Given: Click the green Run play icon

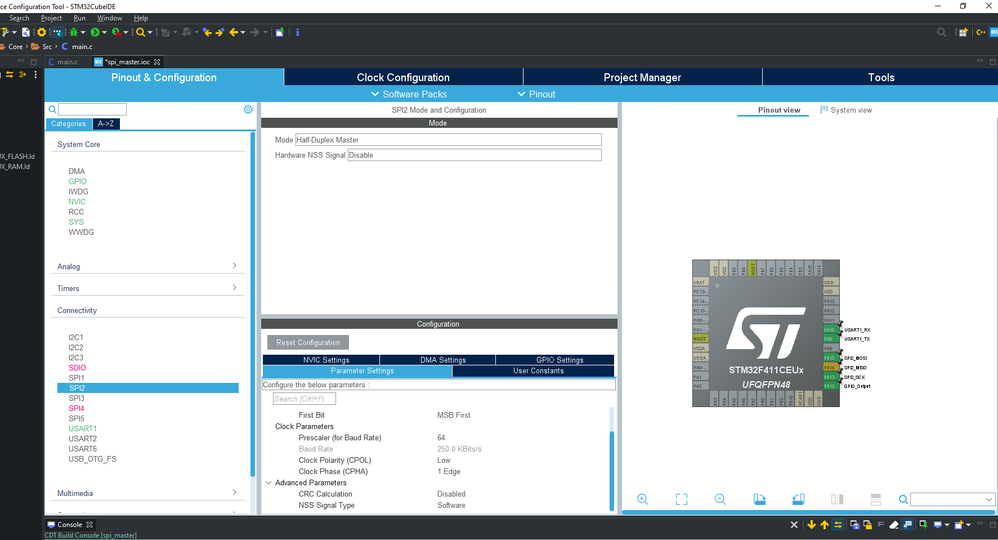Looking at the screenshot, I should pyautogui.click(x=95, y=32).
